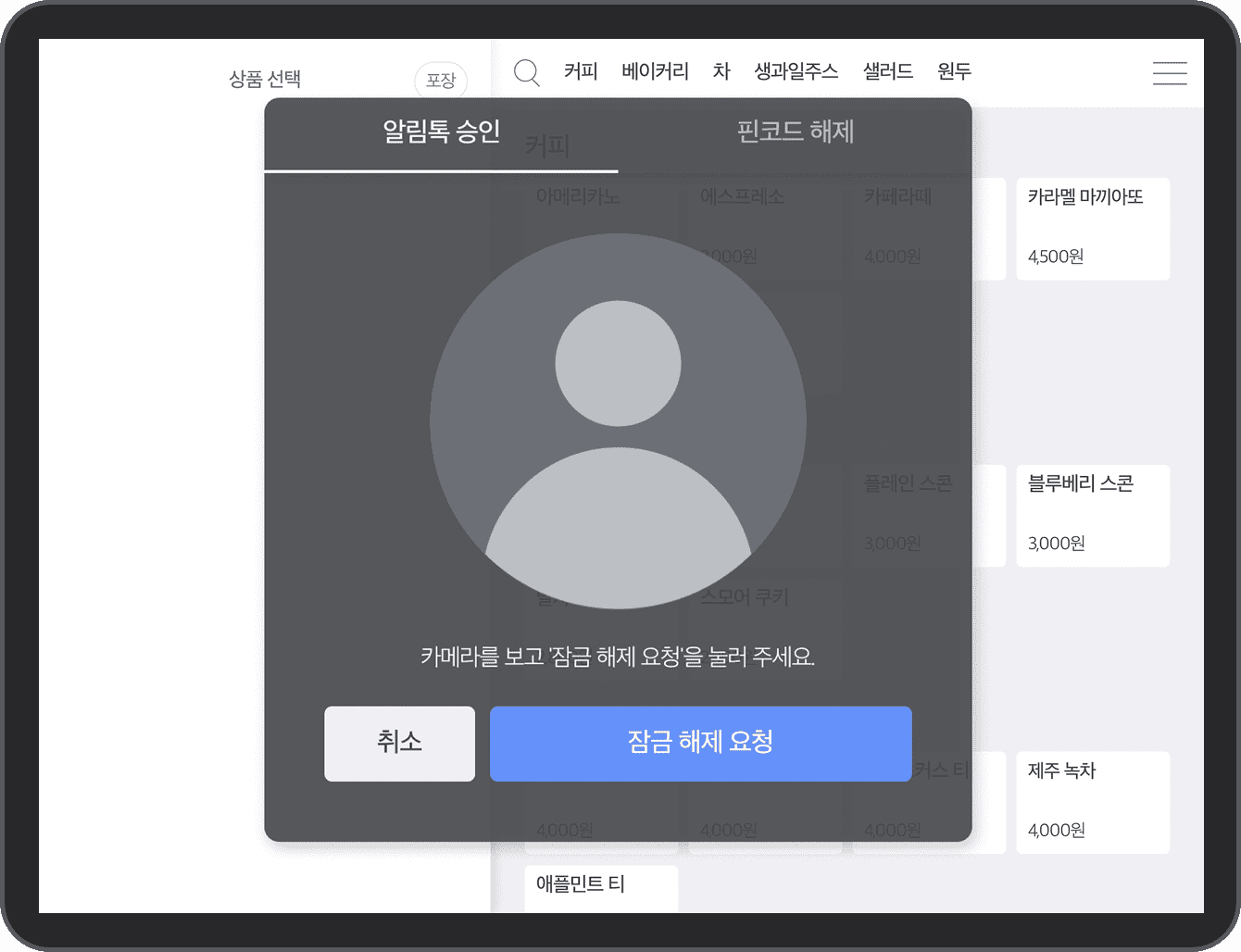Open the 차 category tab
This screenshot has width=1241, height=952.
721,72
